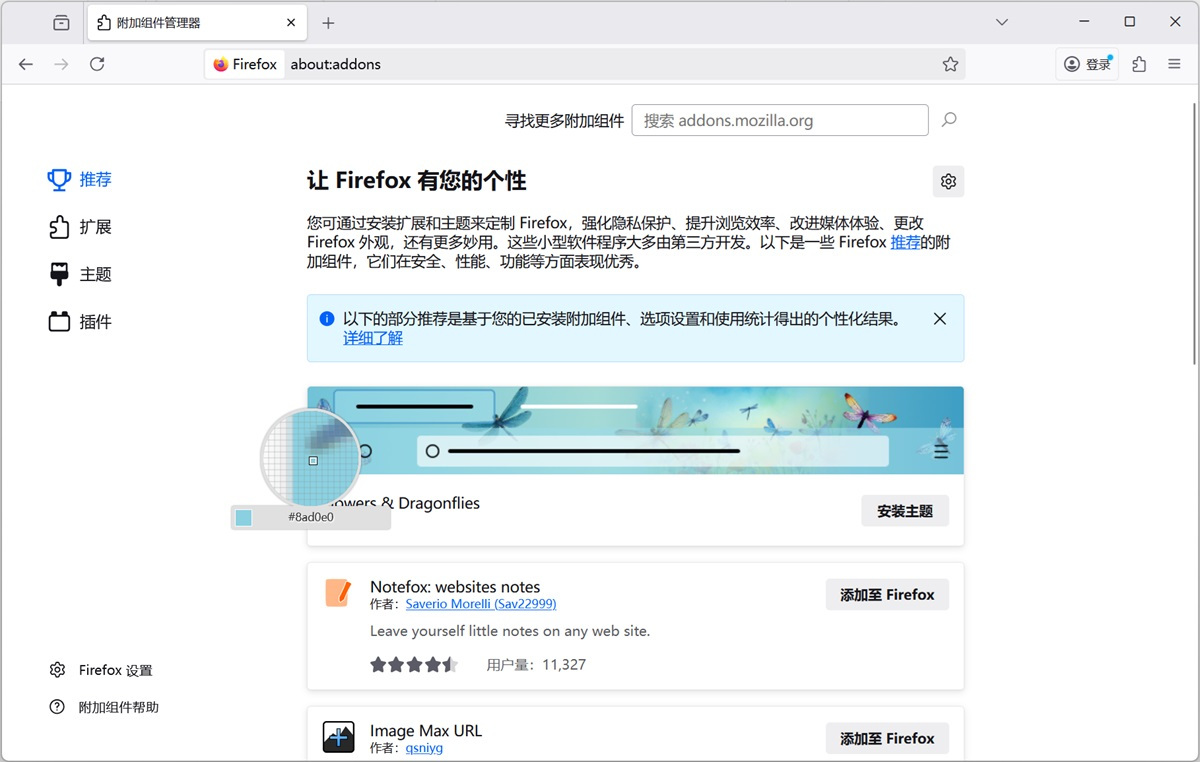1200x762 pixels.
Task: Install the Flowers & Dragonflies theme
Action: [x=904, y=510]
